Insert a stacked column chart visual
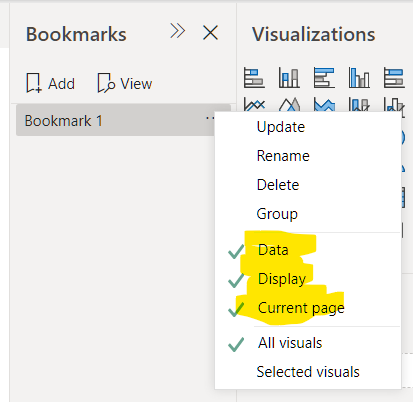The width and height of the screenshot is (413, 402). point(289,77)
